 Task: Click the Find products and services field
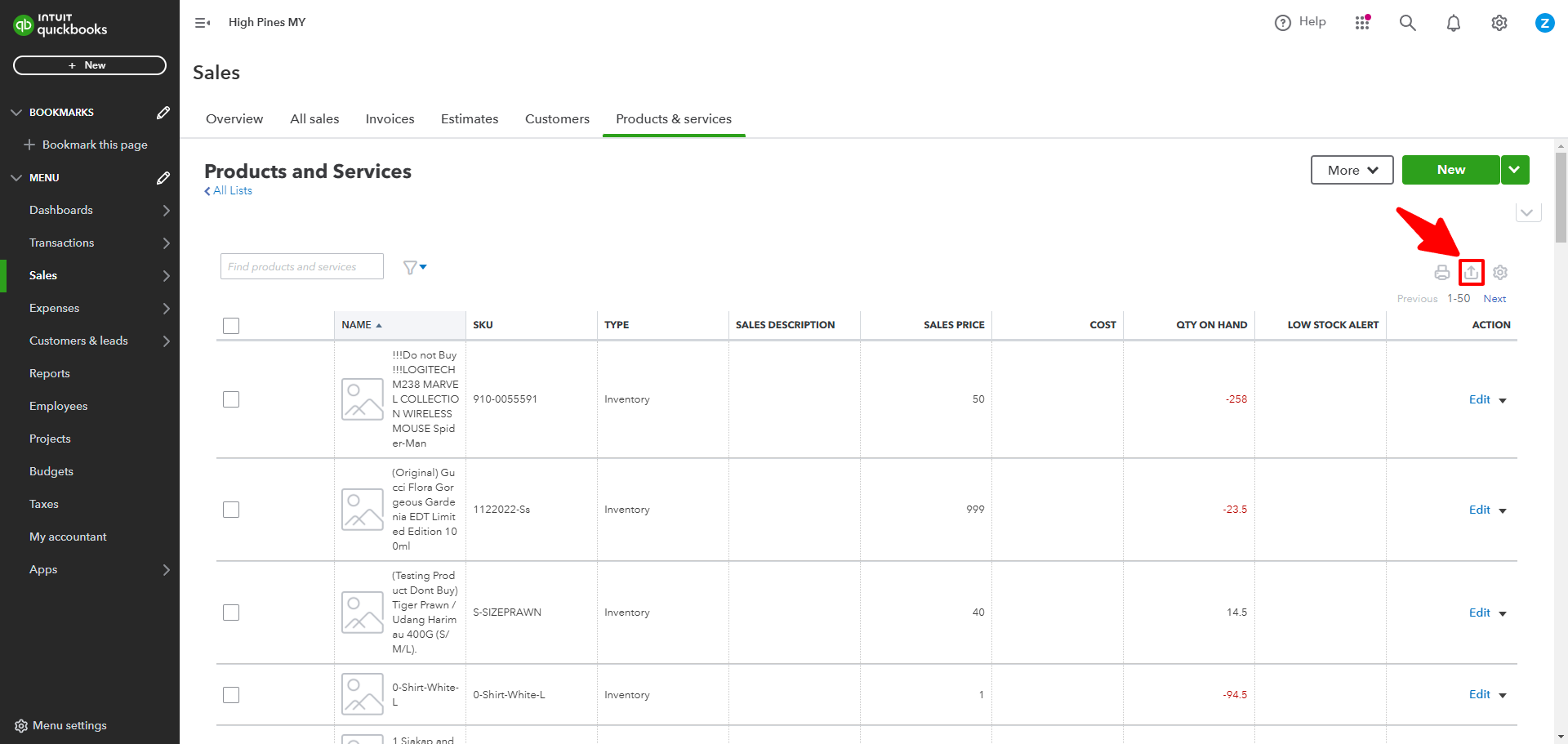tap(302, 266)
